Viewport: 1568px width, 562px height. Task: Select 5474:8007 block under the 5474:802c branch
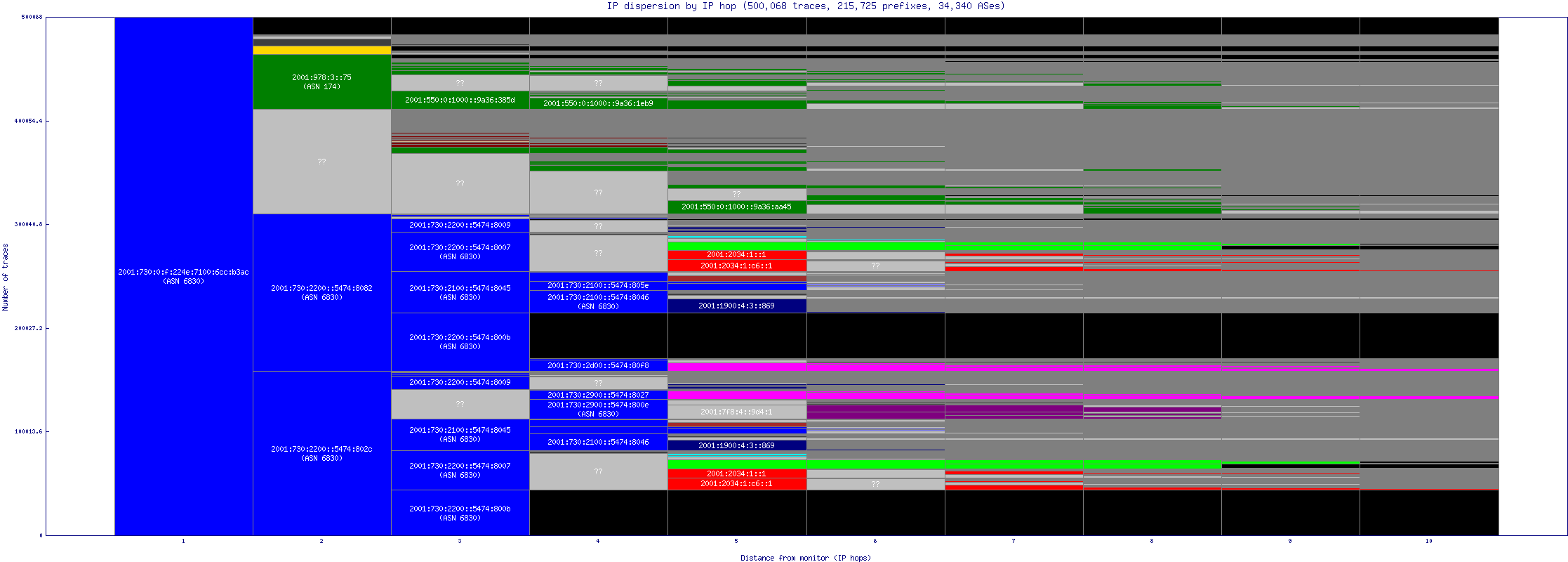460,470
